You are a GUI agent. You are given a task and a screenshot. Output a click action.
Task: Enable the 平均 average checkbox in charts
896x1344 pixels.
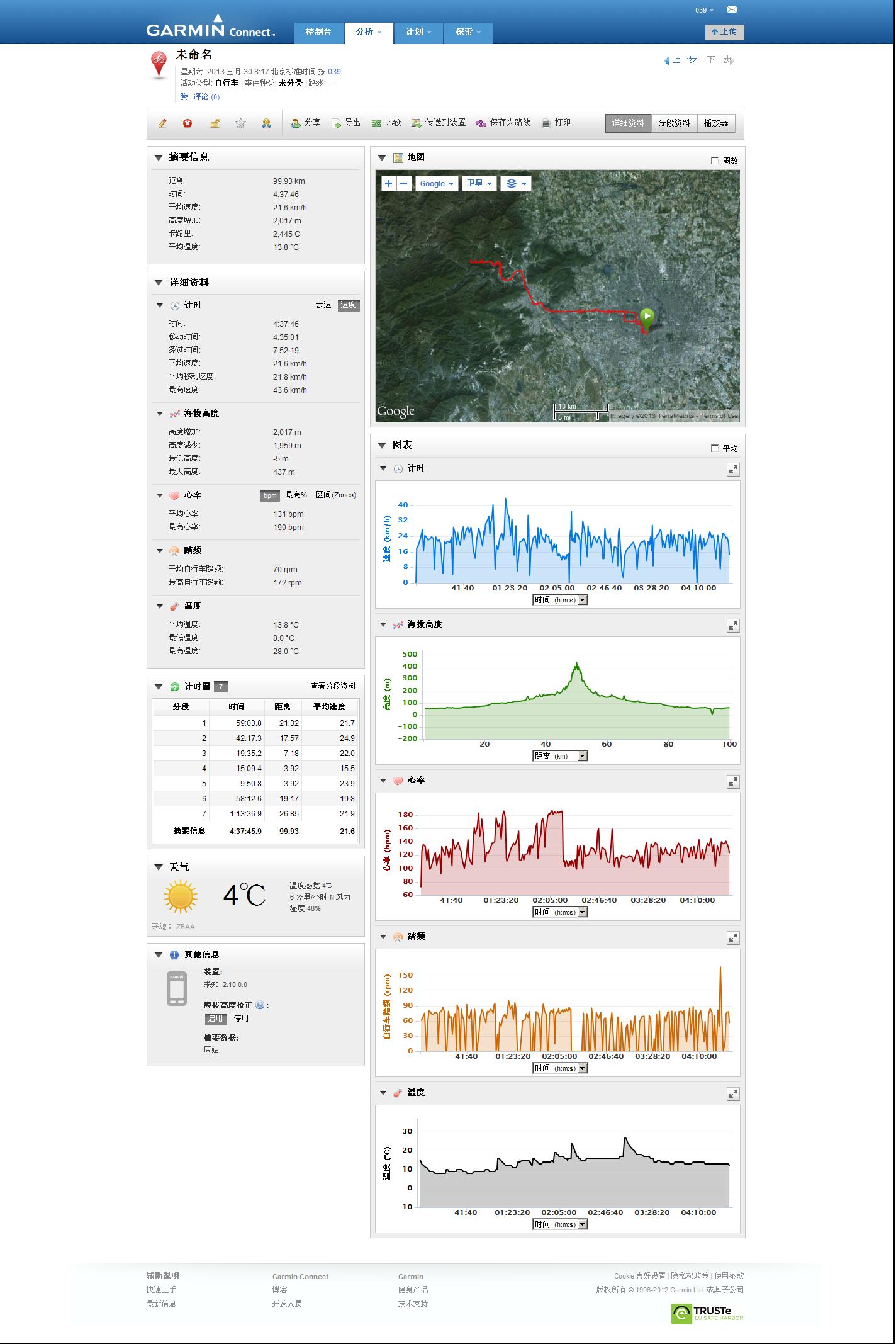click(715, 448)
